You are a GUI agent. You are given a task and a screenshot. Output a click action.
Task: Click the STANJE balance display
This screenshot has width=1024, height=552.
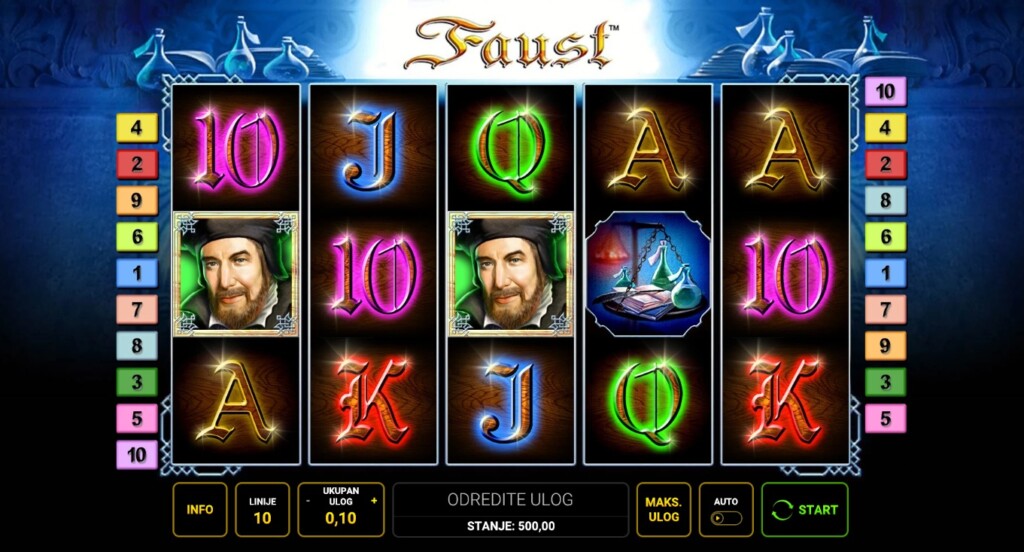coord(511,527)
